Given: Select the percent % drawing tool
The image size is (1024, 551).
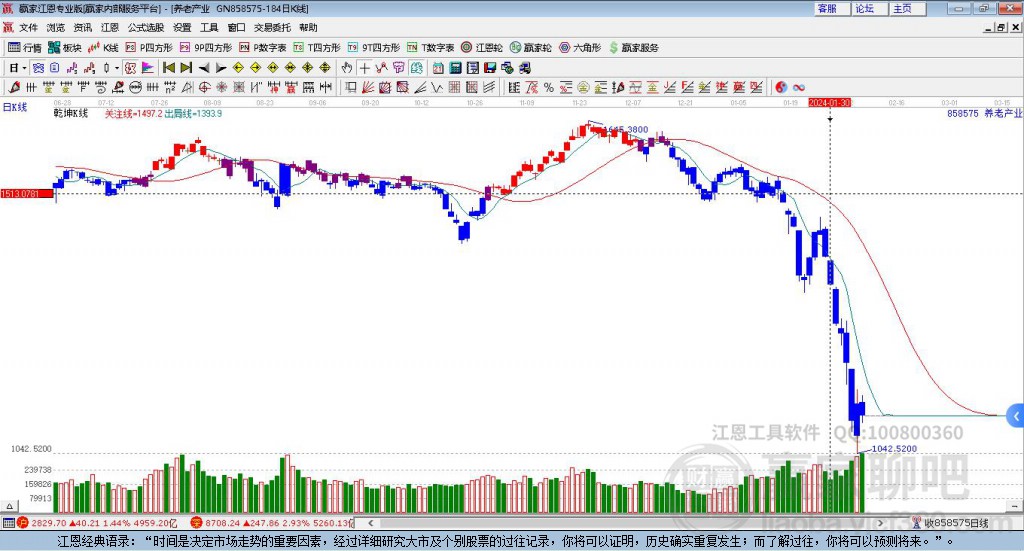Looking at the screenshot, I should tap(549, 87).
